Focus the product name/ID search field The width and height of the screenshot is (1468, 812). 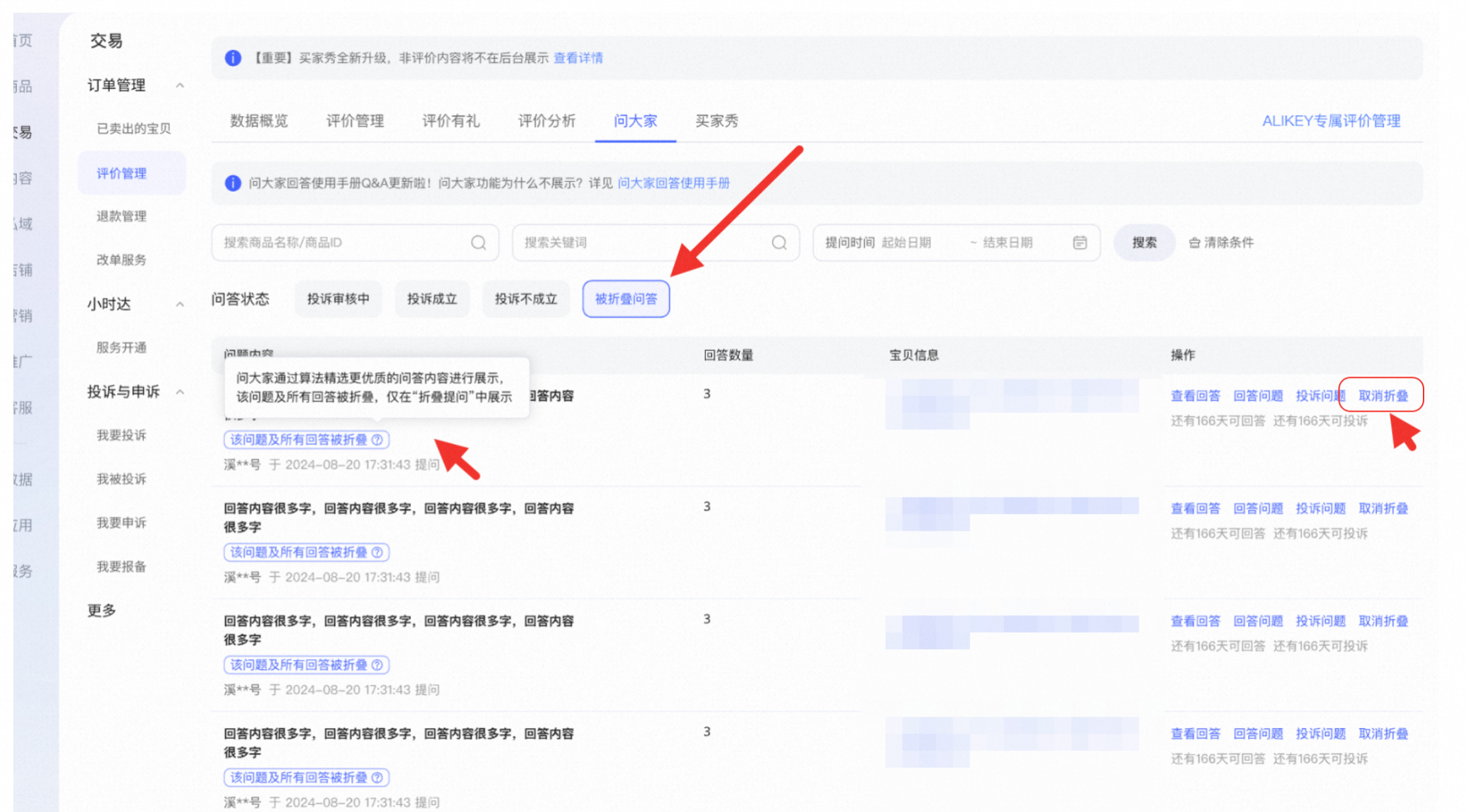[355, 242]
